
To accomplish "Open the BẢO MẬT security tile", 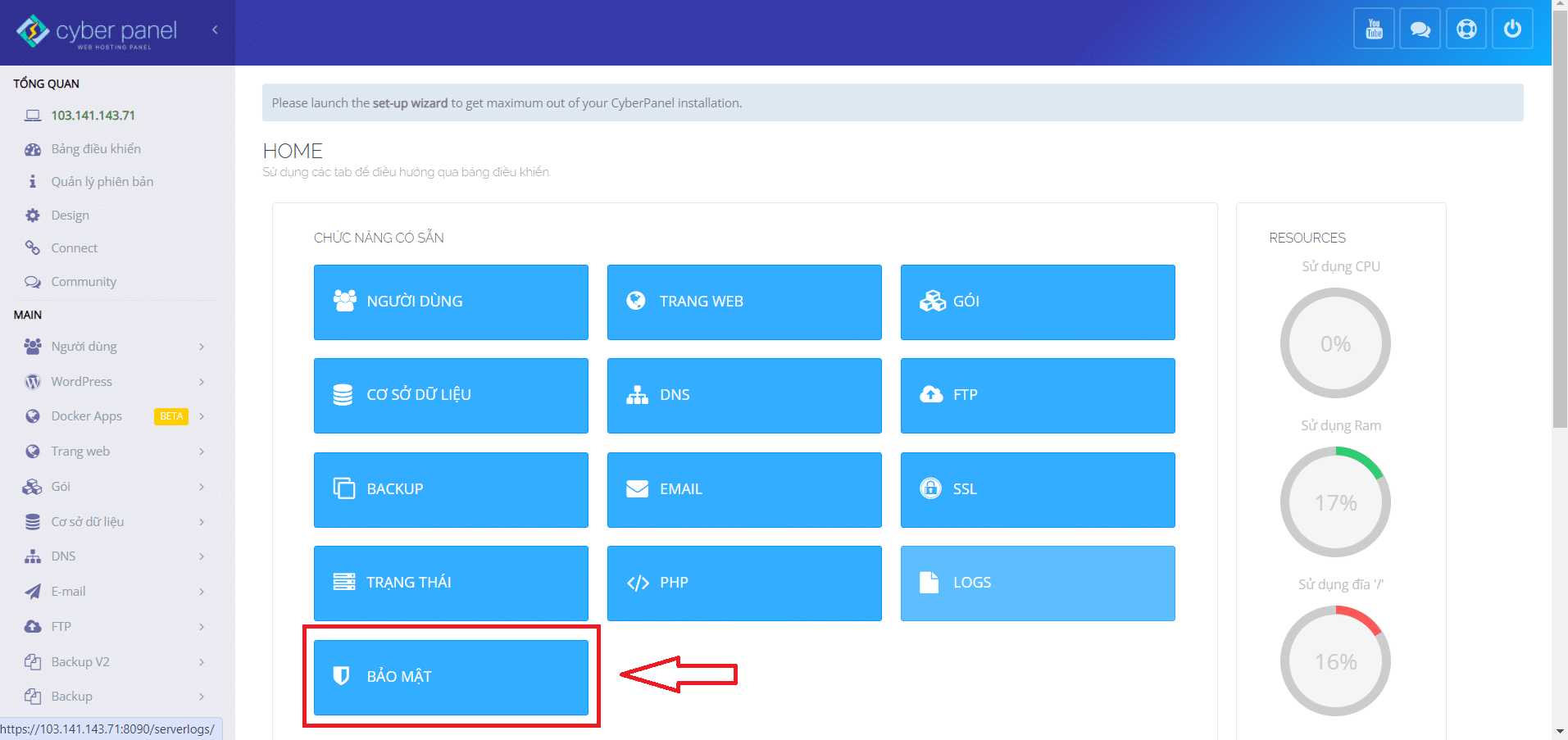I will [451, 677].
